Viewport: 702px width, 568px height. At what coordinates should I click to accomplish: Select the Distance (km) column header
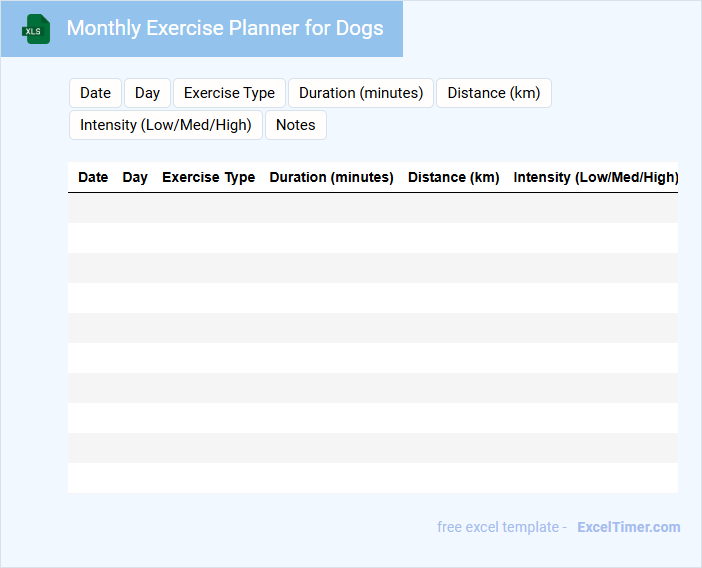pos(453,177)
